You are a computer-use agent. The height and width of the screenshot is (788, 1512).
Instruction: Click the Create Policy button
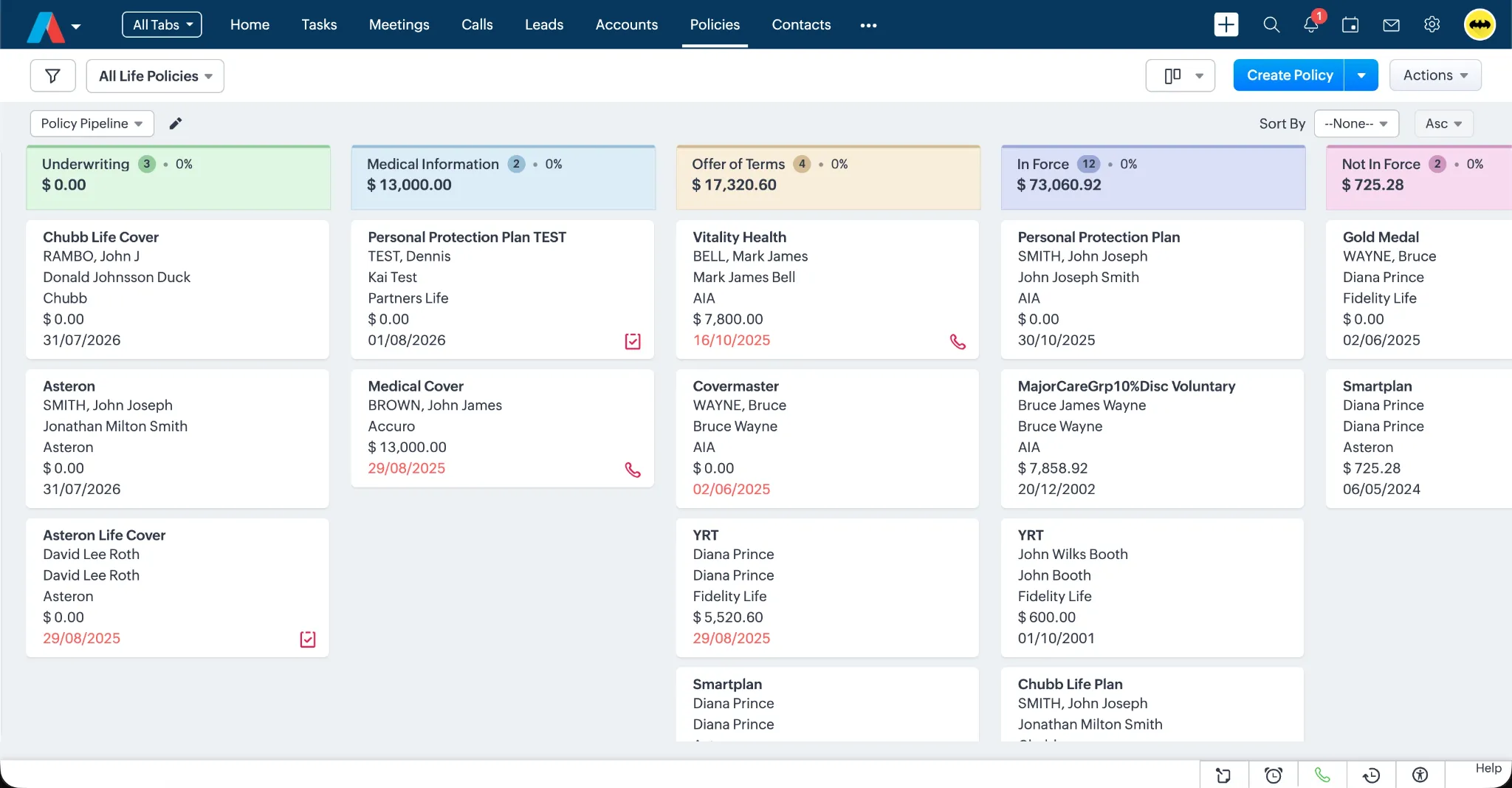[x=1289, y=75]
